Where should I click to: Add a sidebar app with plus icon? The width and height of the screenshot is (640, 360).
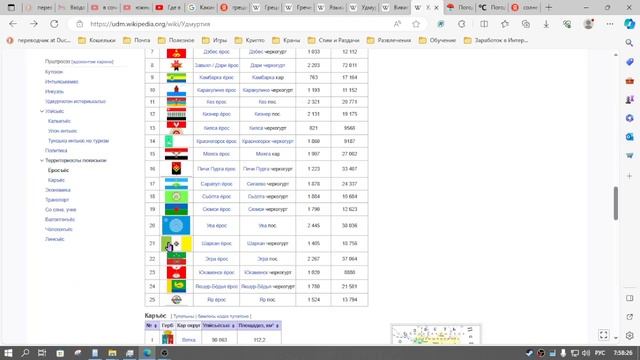tap(629, 176)
